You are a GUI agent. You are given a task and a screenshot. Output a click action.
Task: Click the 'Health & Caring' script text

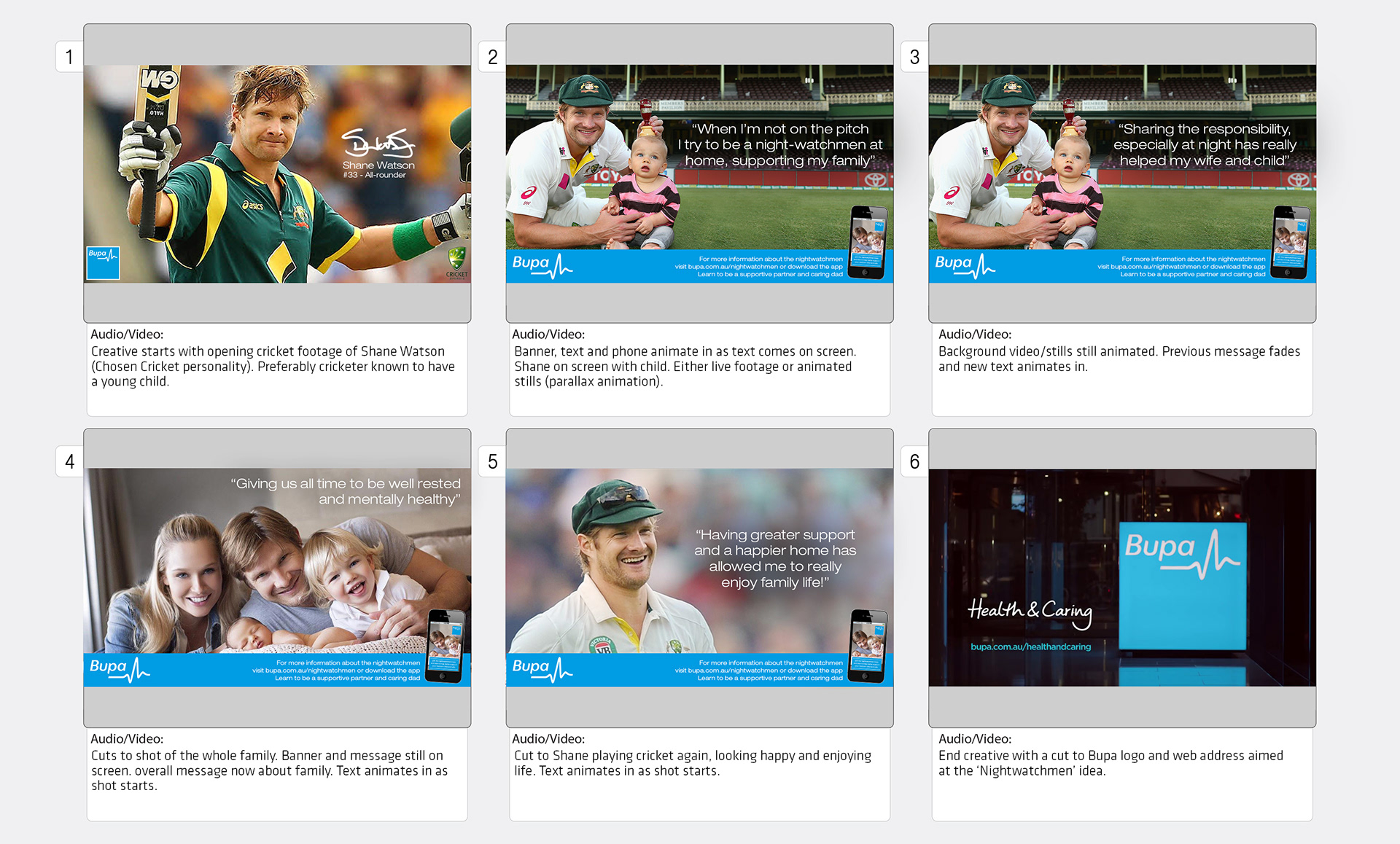[1030, 612]
